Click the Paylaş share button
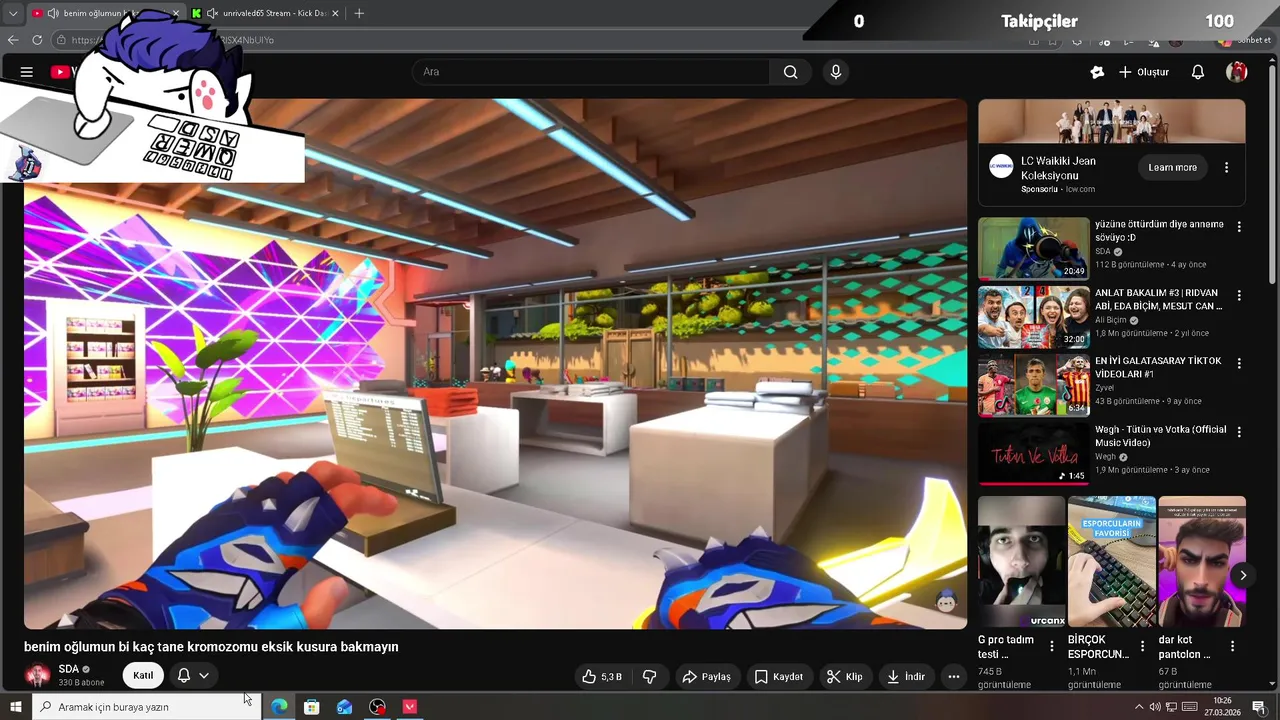 pyautogui.click(x=707, y=677)
